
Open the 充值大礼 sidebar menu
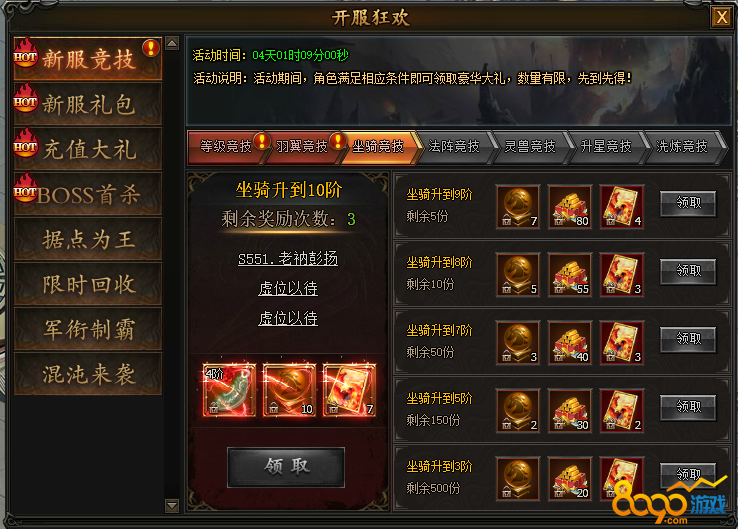point(88,149)
